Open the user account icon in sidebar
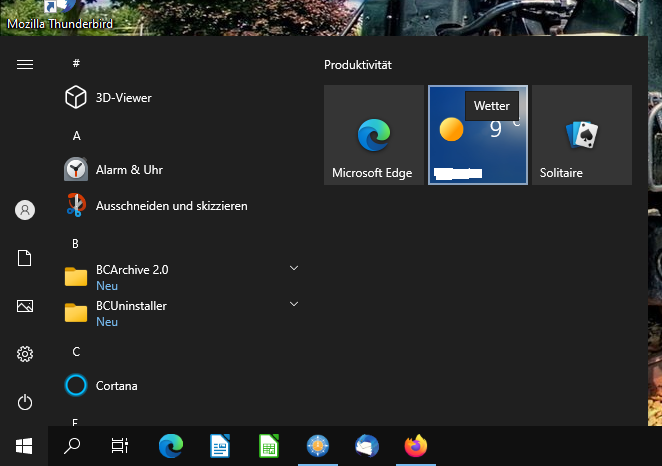This screenshot has width=662, height=466. [x=25, y=210]
